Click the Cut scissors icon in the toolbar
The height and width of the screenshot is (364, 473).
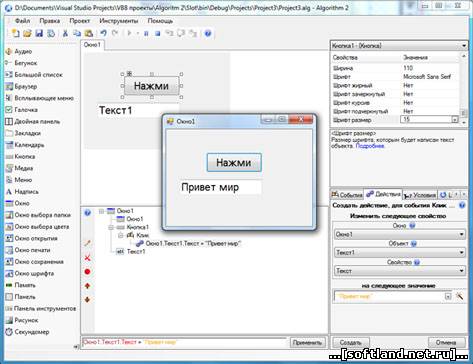click(x=65, y=33)
